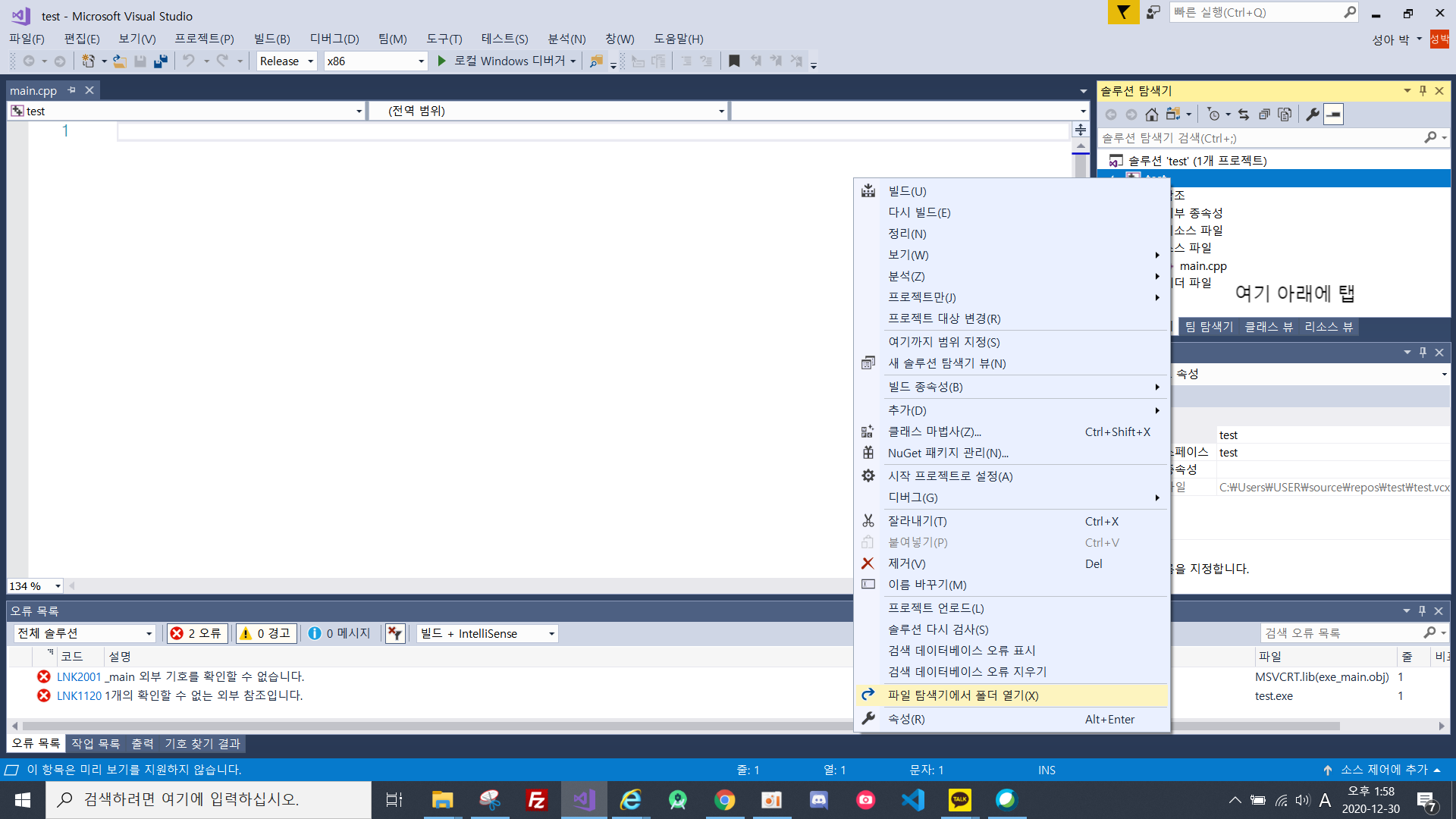Viewport: 1456px width, 819px height.
Task: Toggle bookmark using the bookmark toolbar icon
Action: pyautogui.click(x=733, y=61)
